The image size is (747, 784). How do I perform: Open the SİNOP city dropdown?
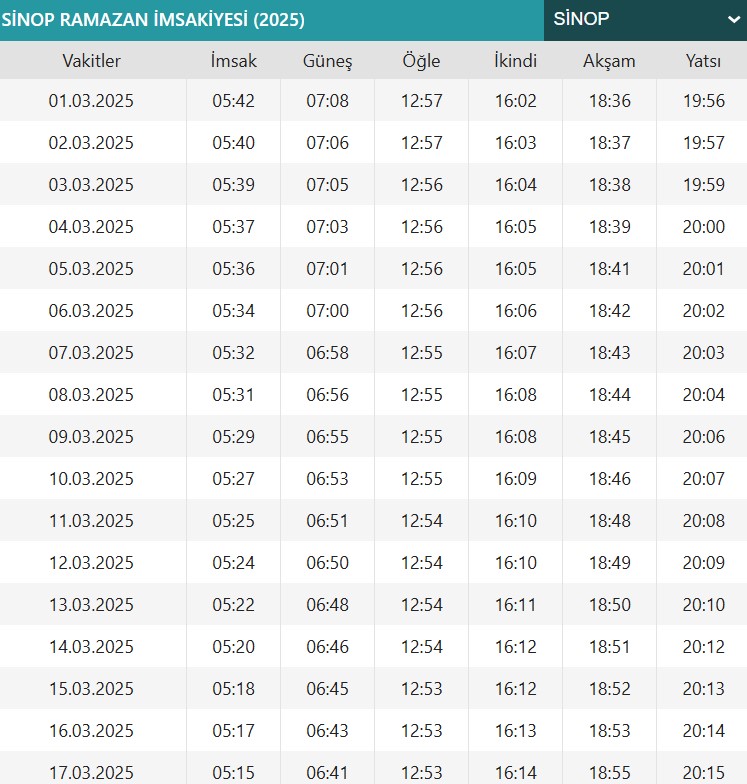(645, 20)
